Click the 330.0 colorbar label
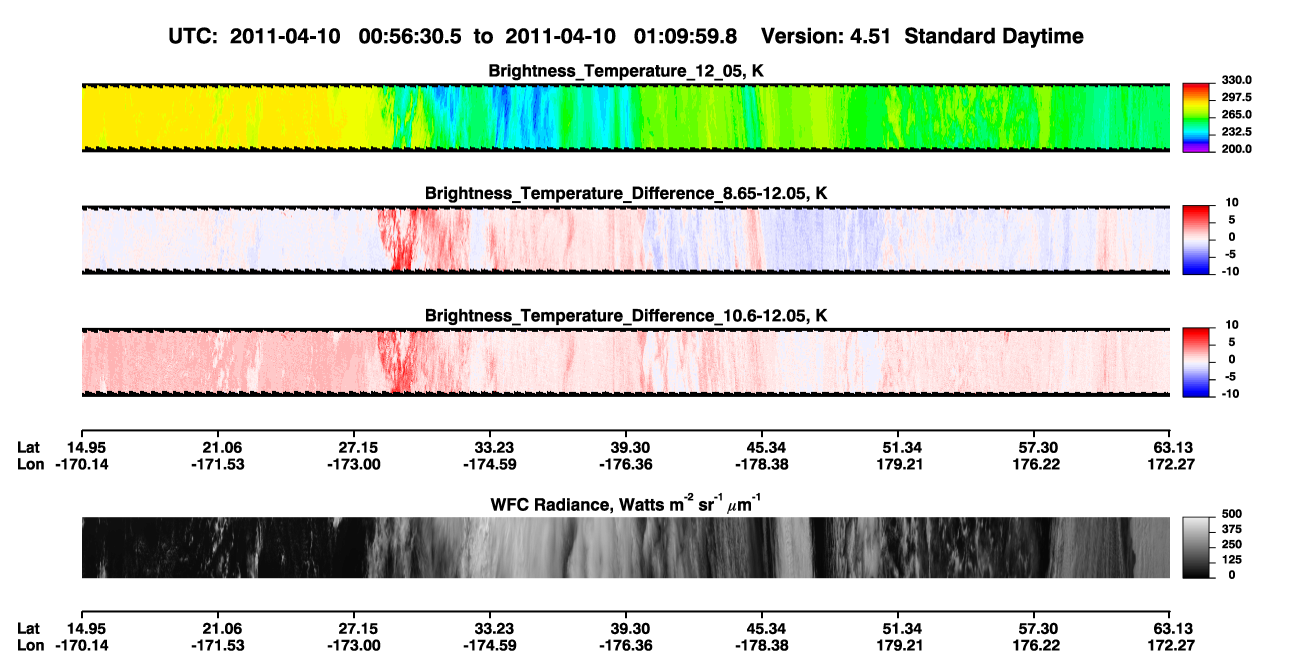Image resolution: width=1300 pixels, height=667 pixels. click(1237, 80)
